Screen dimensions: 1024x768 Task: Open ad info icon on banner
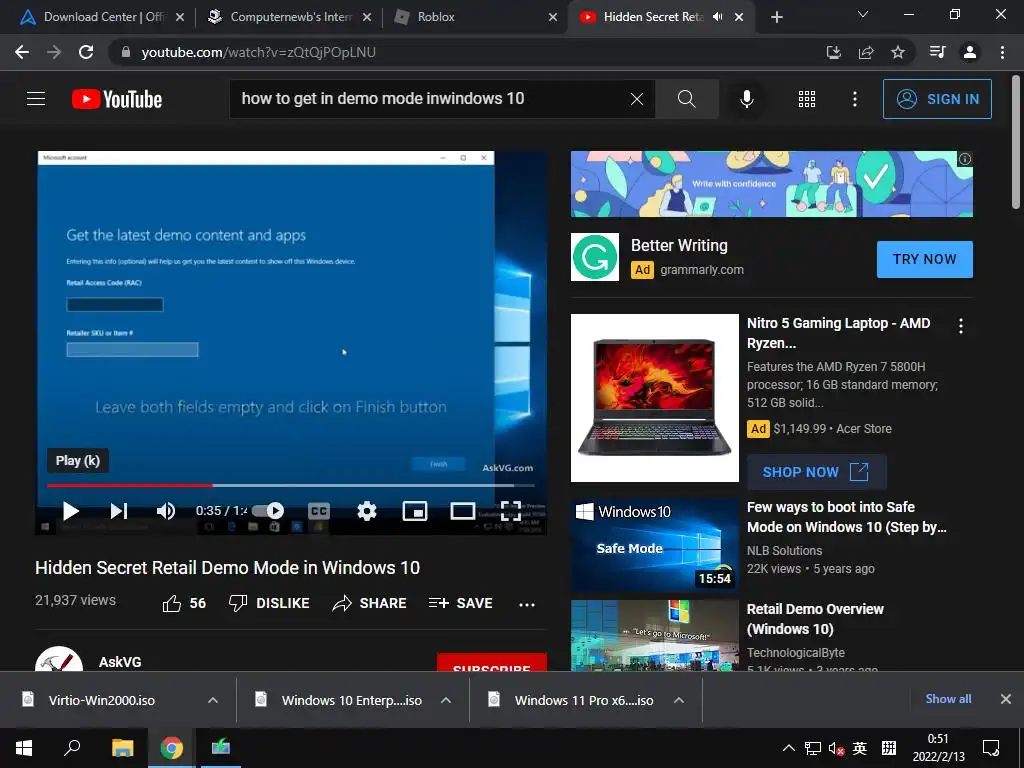pos(965,159)
